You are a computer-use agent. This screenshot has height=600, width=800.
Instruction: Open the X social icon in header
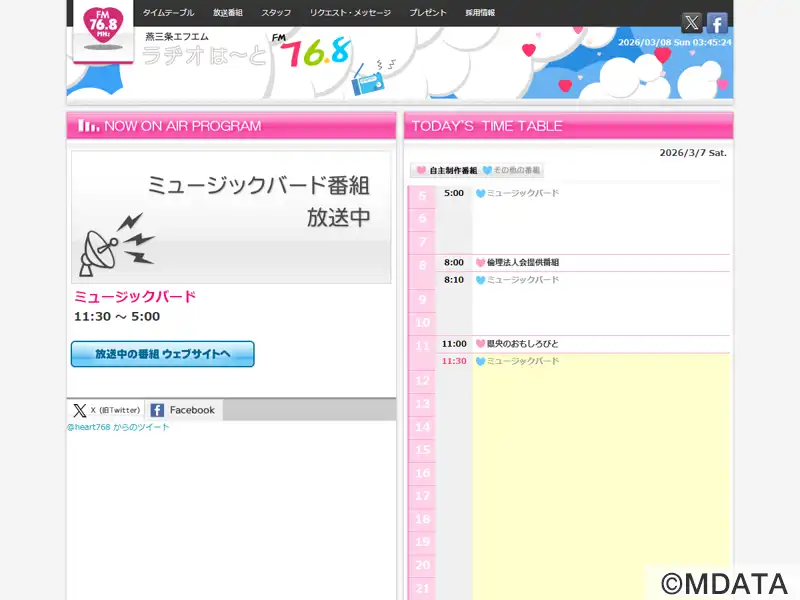pyautogui.click(x=692, y=23)
